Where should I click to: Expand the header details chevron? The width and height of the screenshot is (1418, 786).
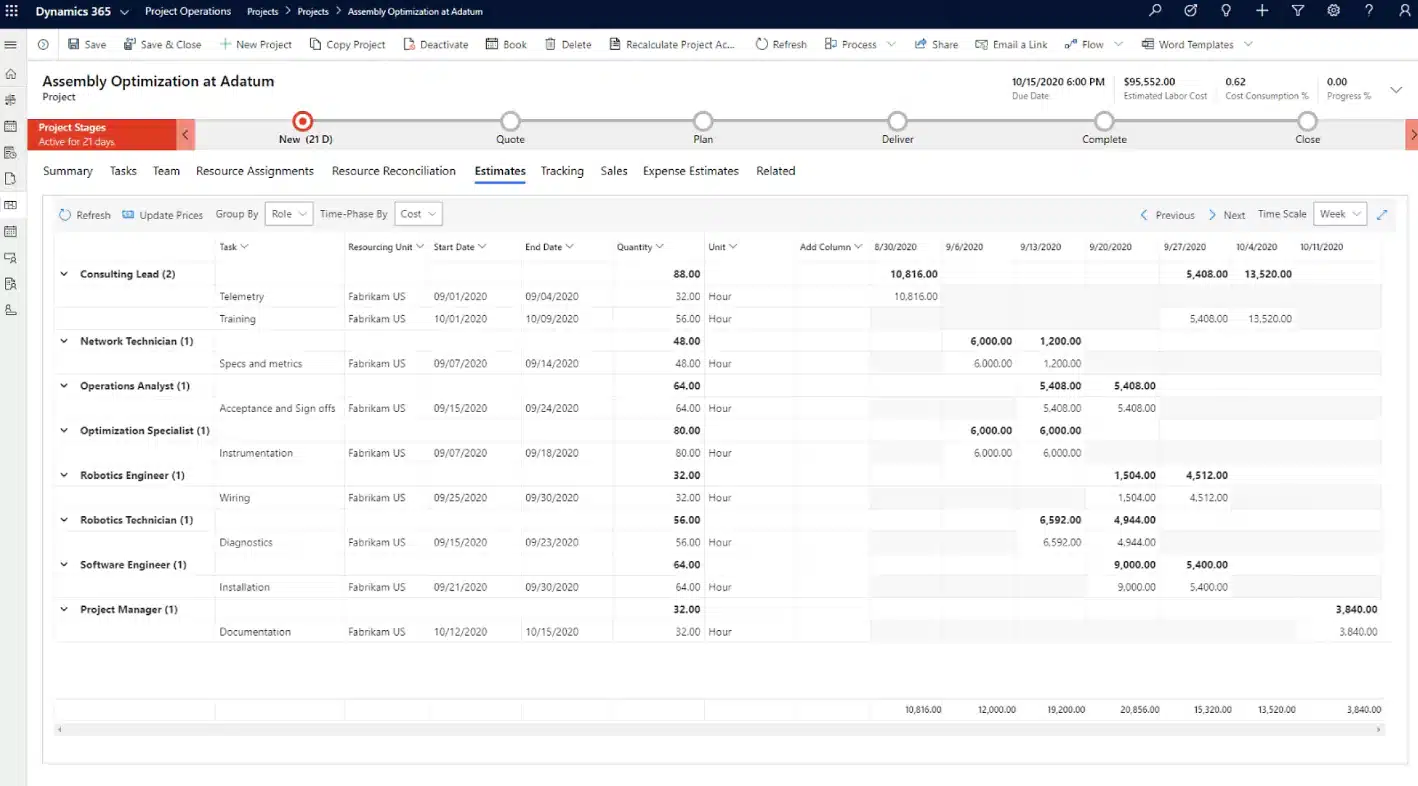point(1396,90)
